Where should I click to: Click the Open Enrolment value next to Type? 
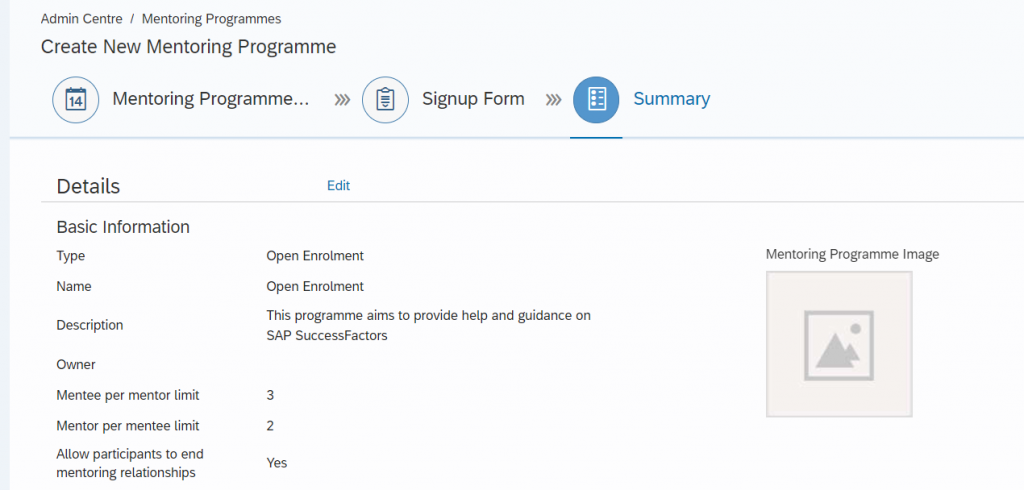point(315,256)
